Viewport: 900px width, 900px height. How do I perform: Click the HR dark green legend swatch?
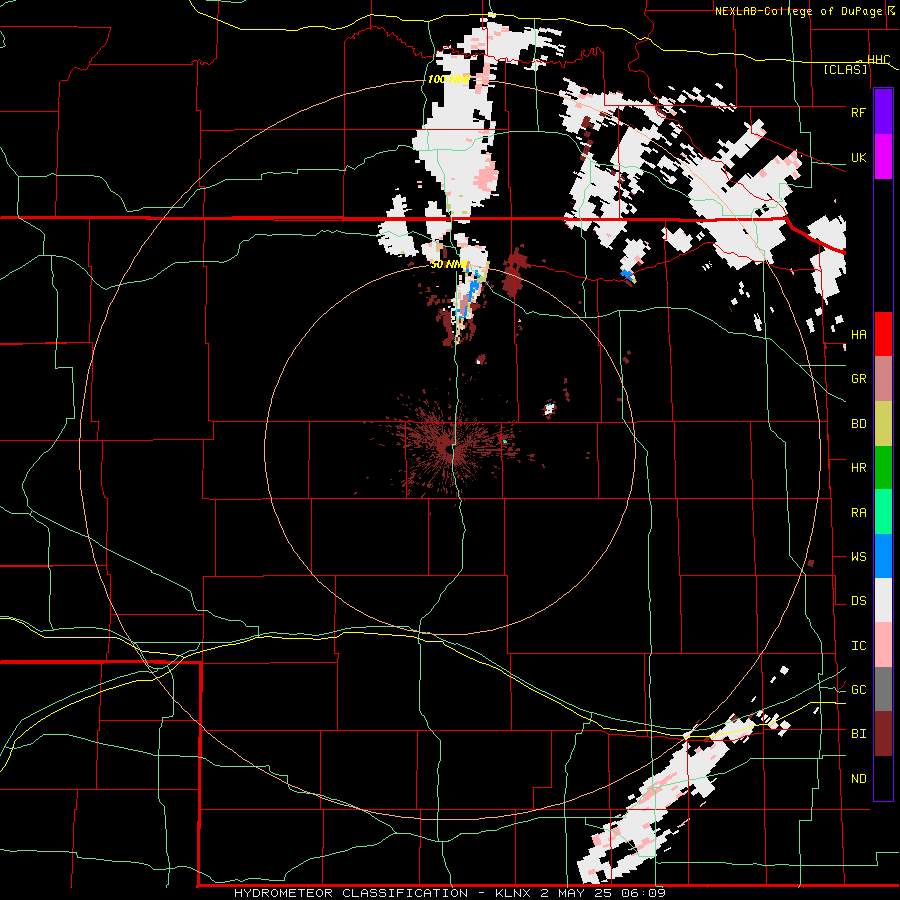pyautogui.click(x=883, y=467)
